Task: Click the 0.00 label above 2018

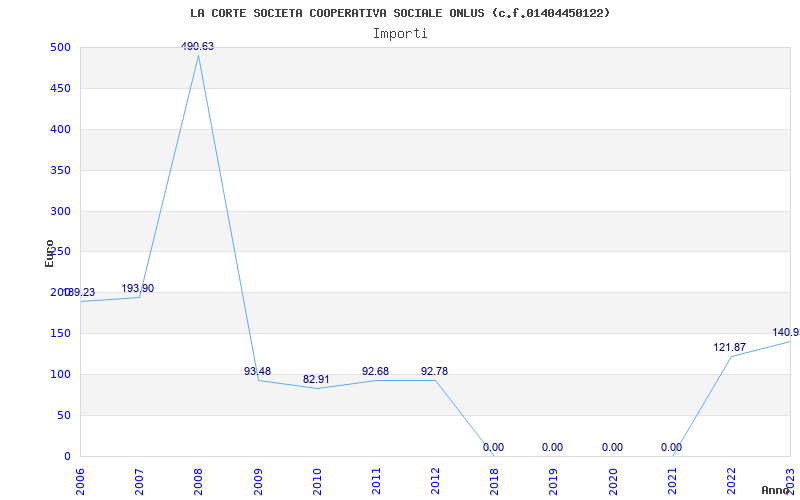Action: tap(493, 447)
